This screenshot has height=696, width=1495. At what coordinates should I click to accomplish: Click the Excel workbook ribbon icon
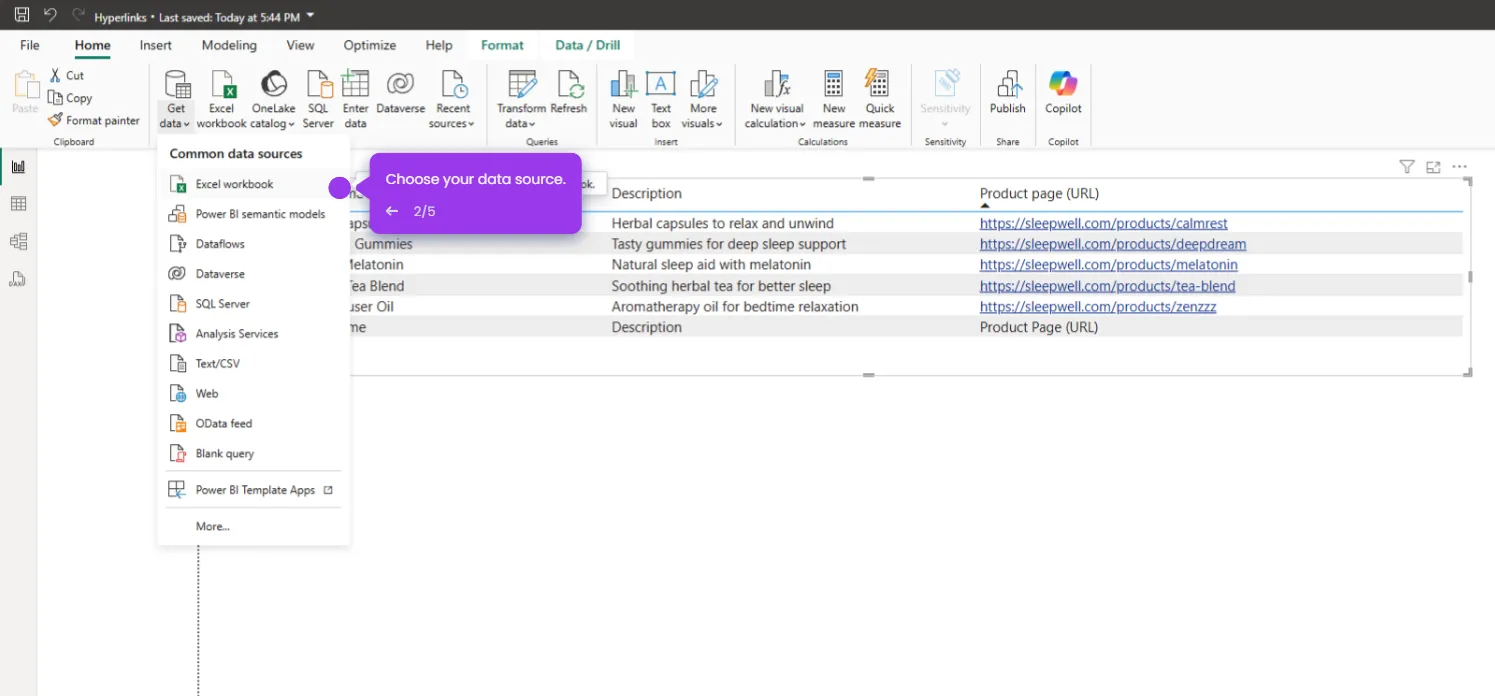(221, 100)
